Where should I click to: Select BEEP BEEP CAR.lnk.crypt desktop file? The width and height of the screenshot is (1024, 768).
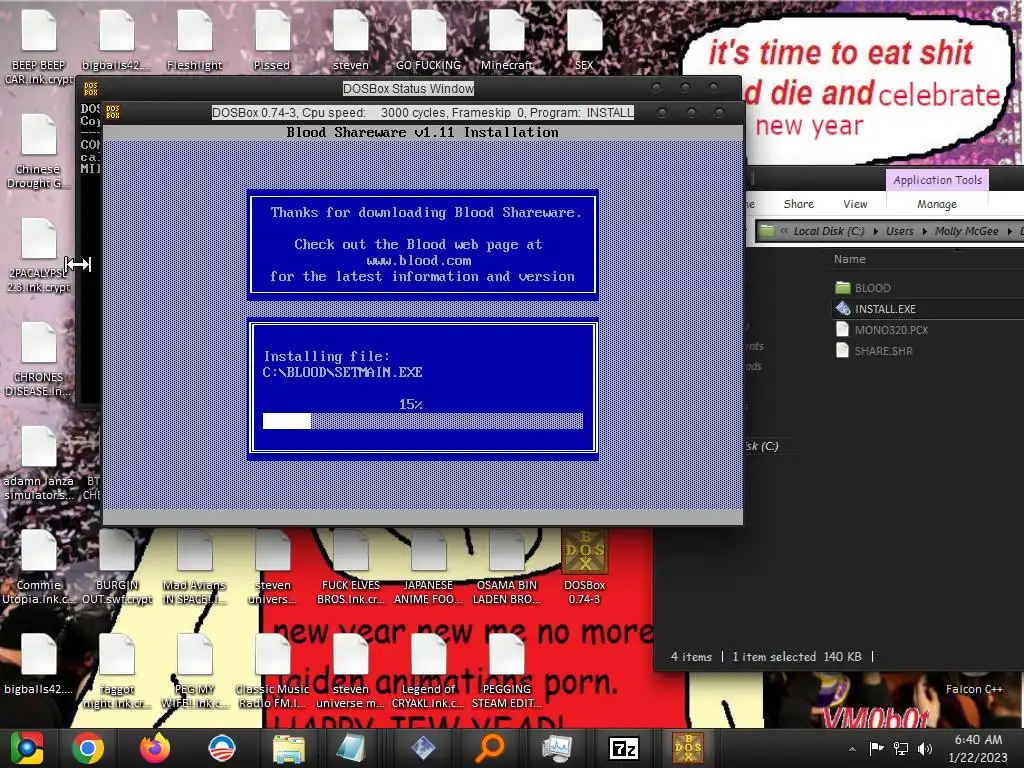click(39, 46)
